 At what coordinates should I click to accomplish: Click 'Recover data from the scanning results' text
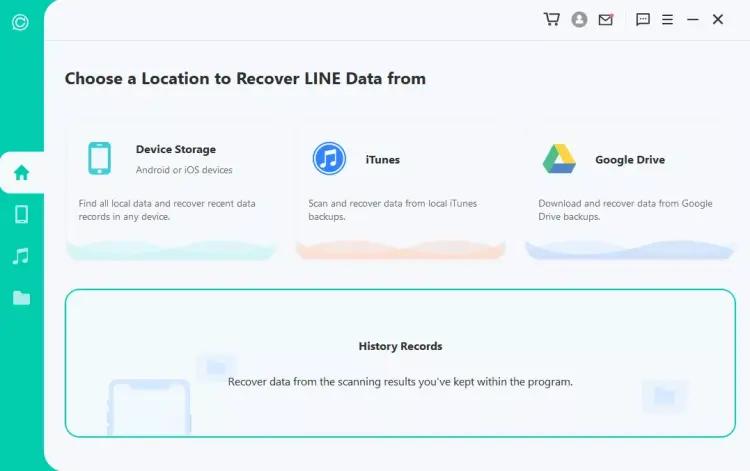point(400,382)
